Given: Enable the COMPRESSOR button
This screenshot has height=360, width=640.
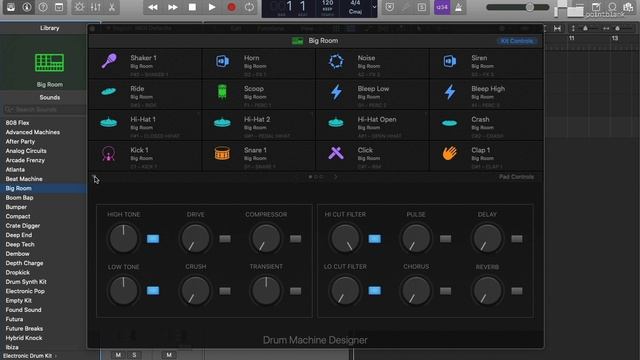Looking at the screenshot, I should pos(296,239).
